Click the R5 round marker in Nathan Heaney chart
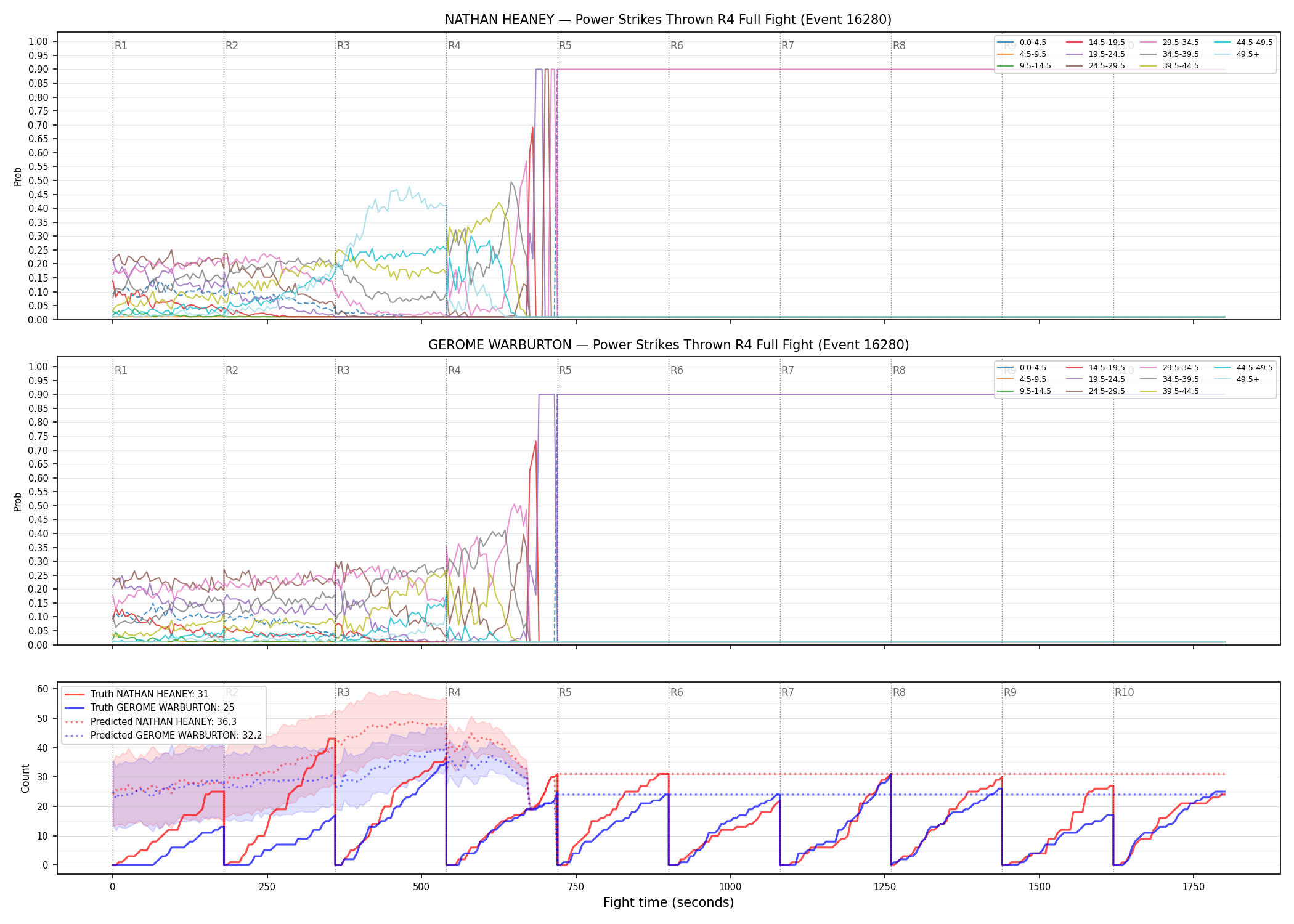Viewport: 1294px width, 924px height. click(565, 46)
